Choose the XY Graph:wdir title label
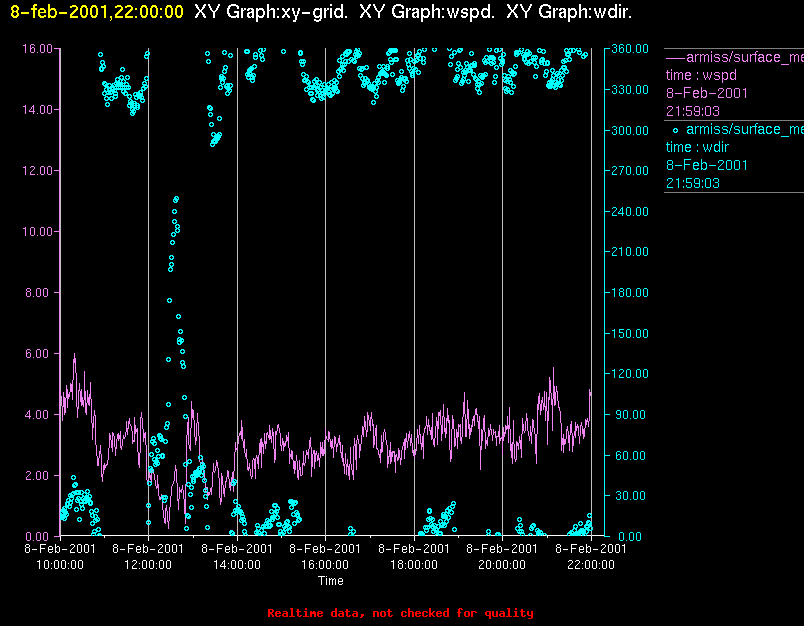 [x=569, y=12]
